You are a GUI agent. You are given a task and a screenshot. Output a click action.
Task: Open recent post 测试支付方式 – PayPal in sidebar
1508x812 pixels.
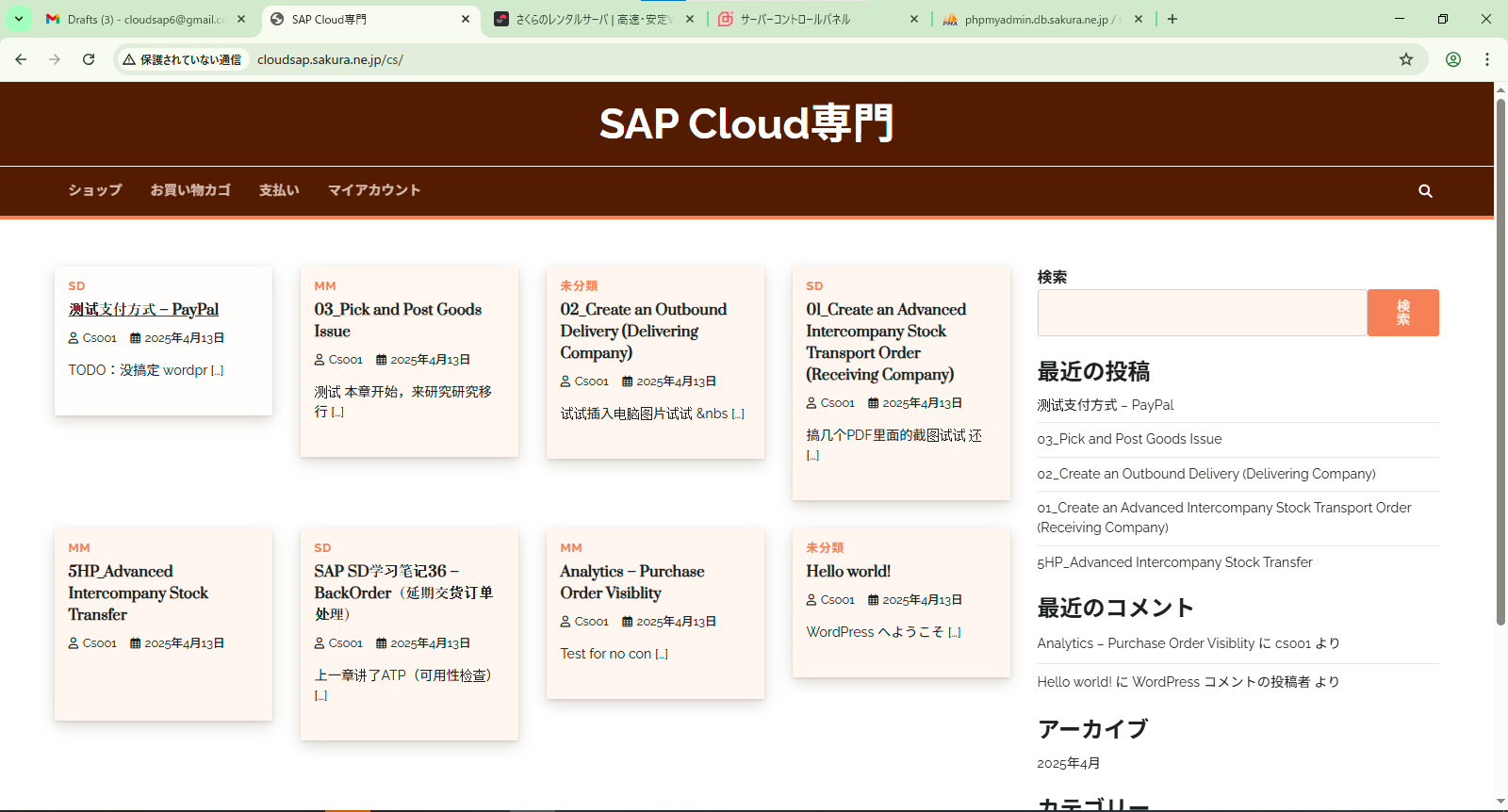coord(1106,405)
